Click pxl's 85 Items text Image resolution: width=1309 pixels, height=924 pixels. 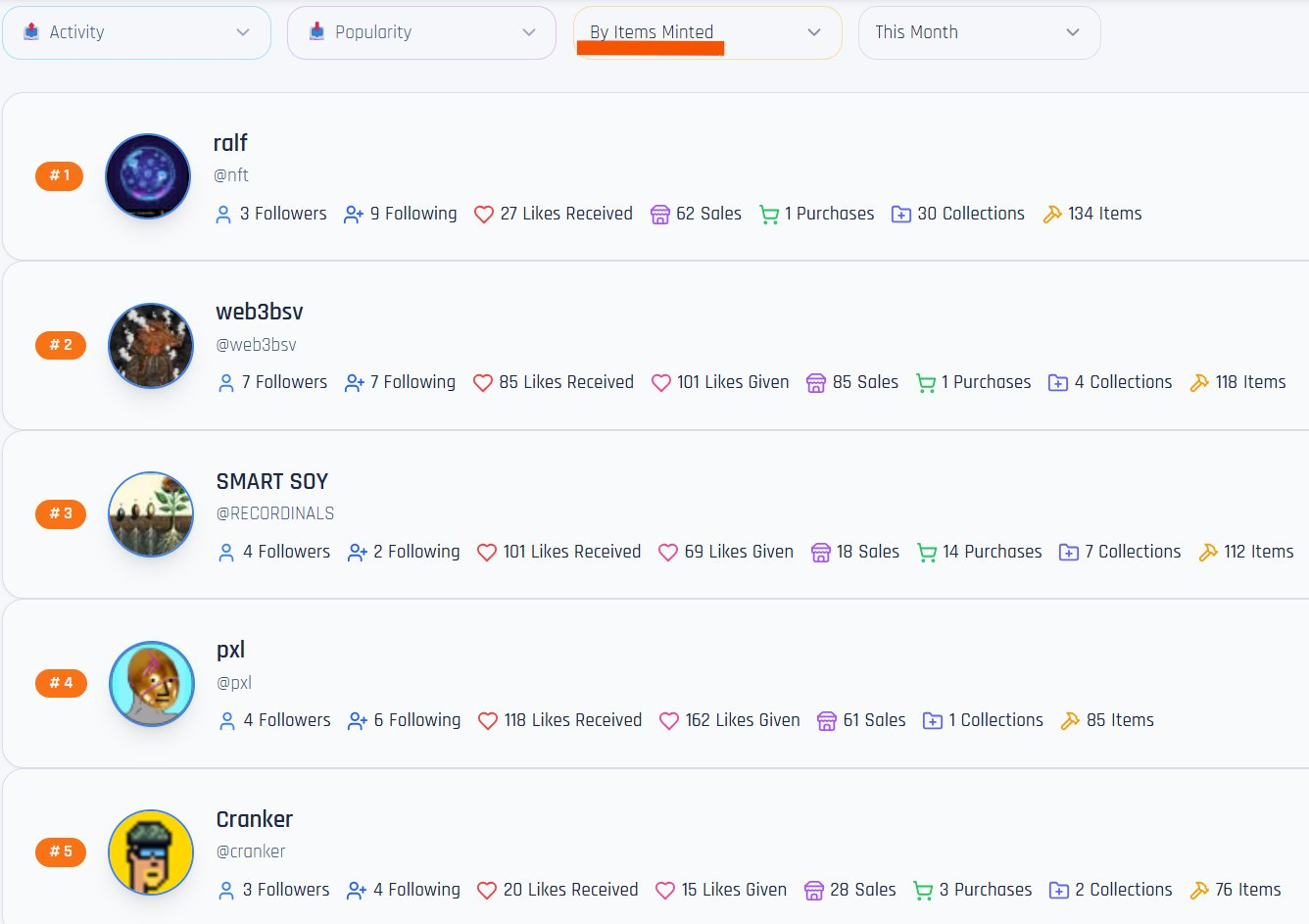click(x=1120, y=720)
